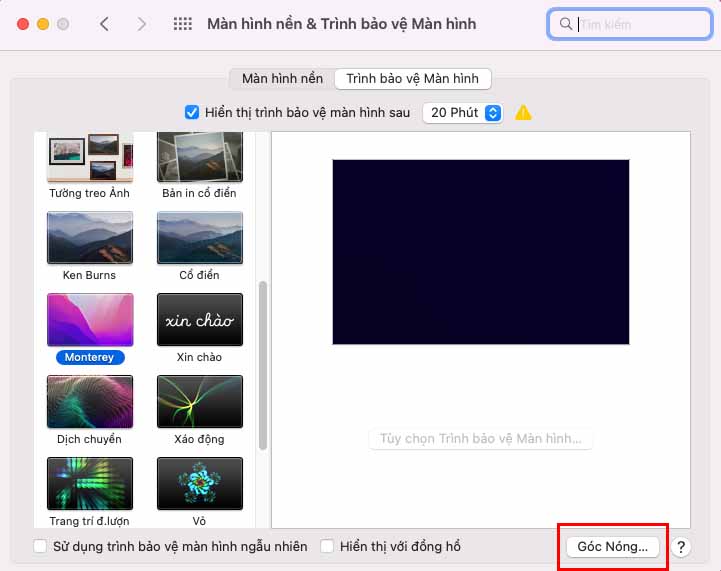Pick the Xáo động screensaver thumbnail
Screen dimensions: 721x571
(200, 401)
